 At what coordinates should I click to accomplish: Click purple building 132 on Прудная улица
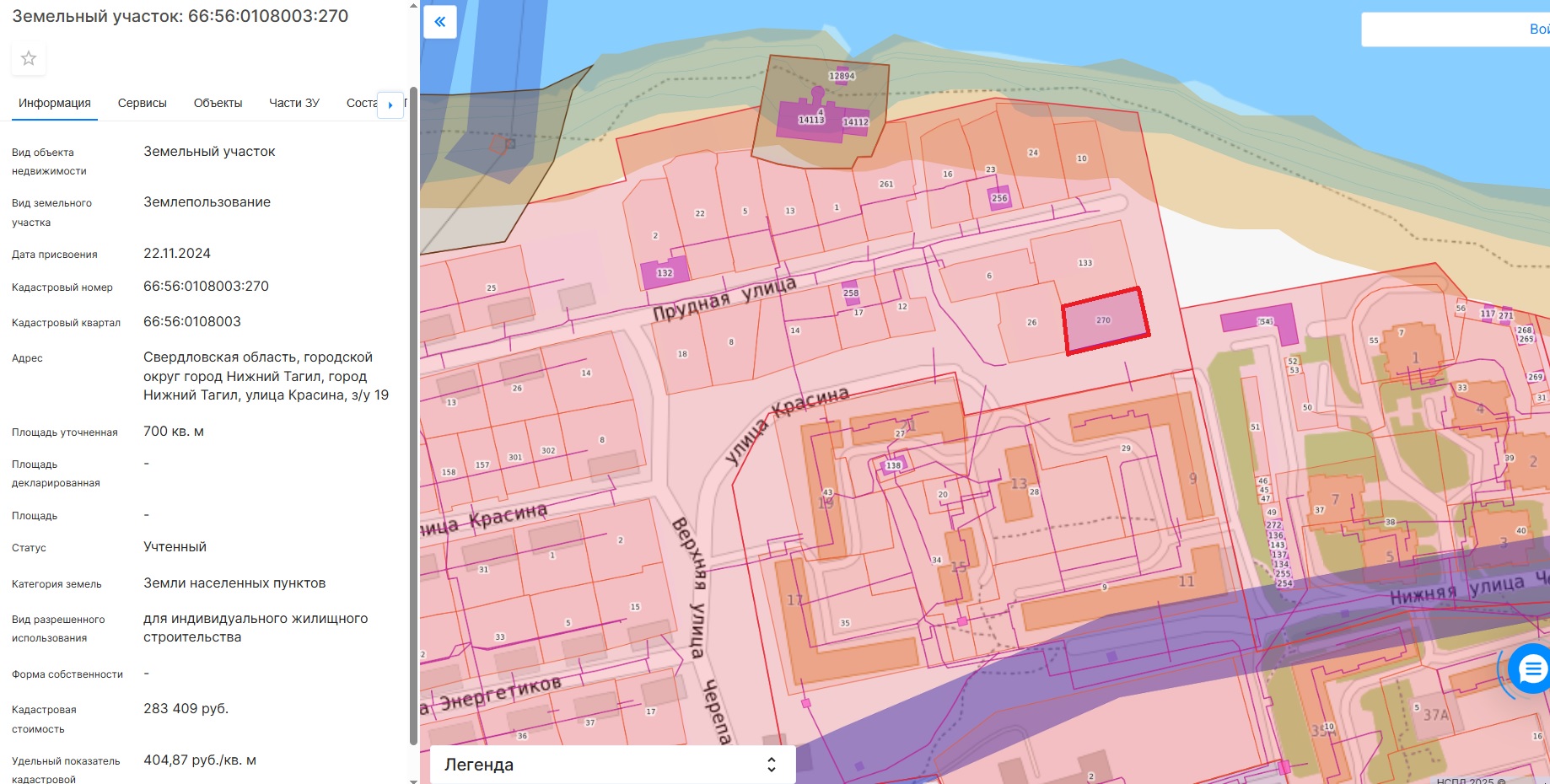(x=665, y=272)
